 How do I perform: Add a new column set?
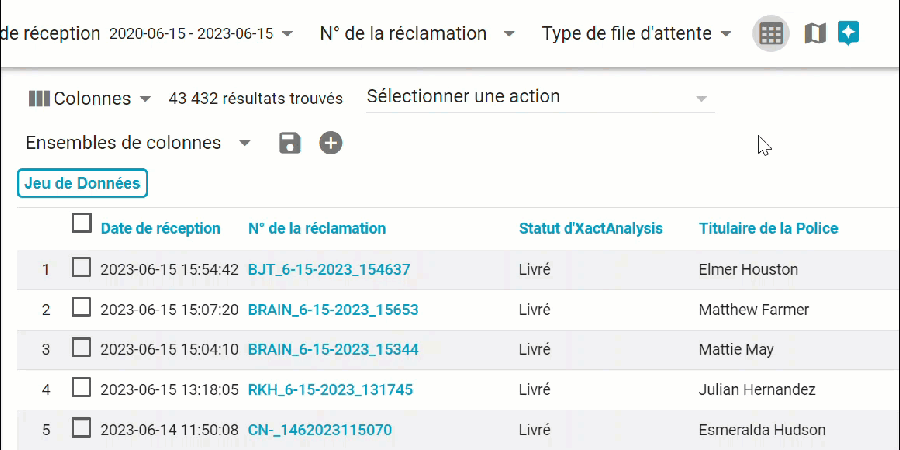[331, 143]
